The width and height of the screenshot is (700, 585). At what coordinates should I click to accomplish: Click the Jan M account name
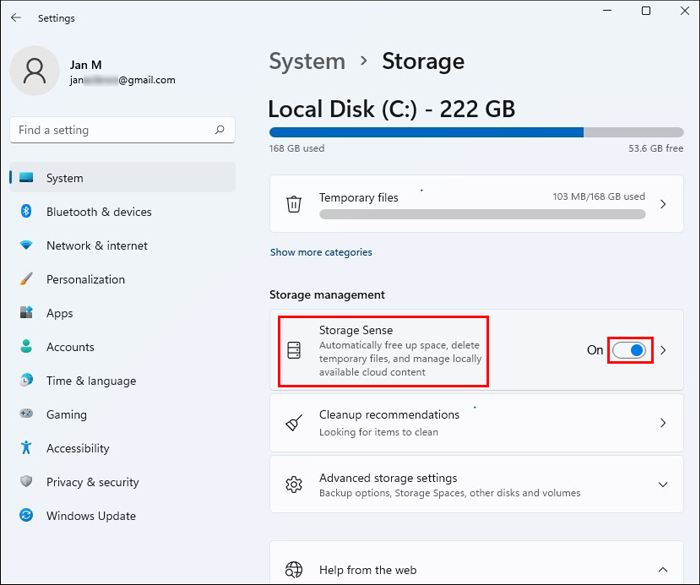coord(86,65)
